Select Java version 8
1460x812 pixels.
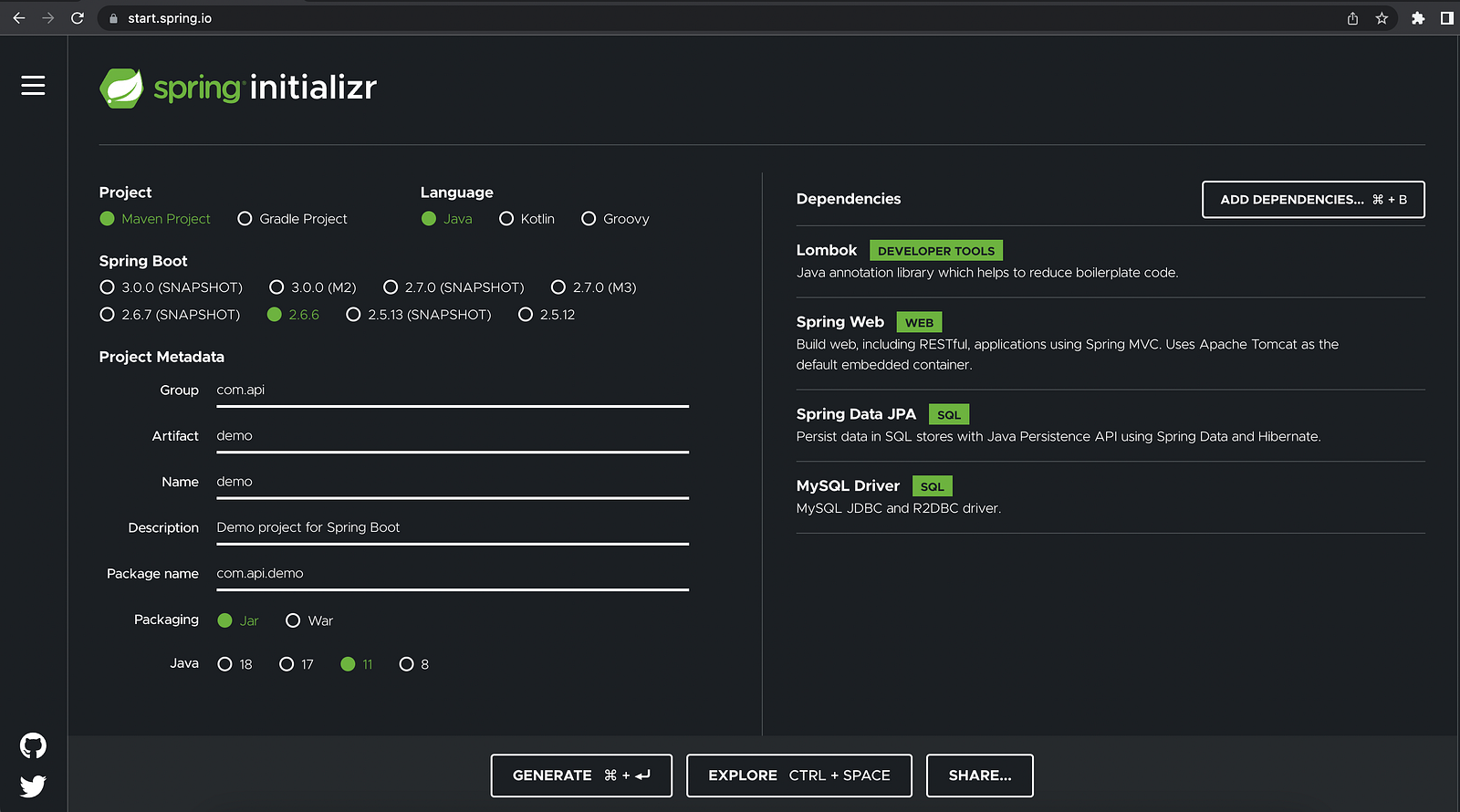click(414, 664)
